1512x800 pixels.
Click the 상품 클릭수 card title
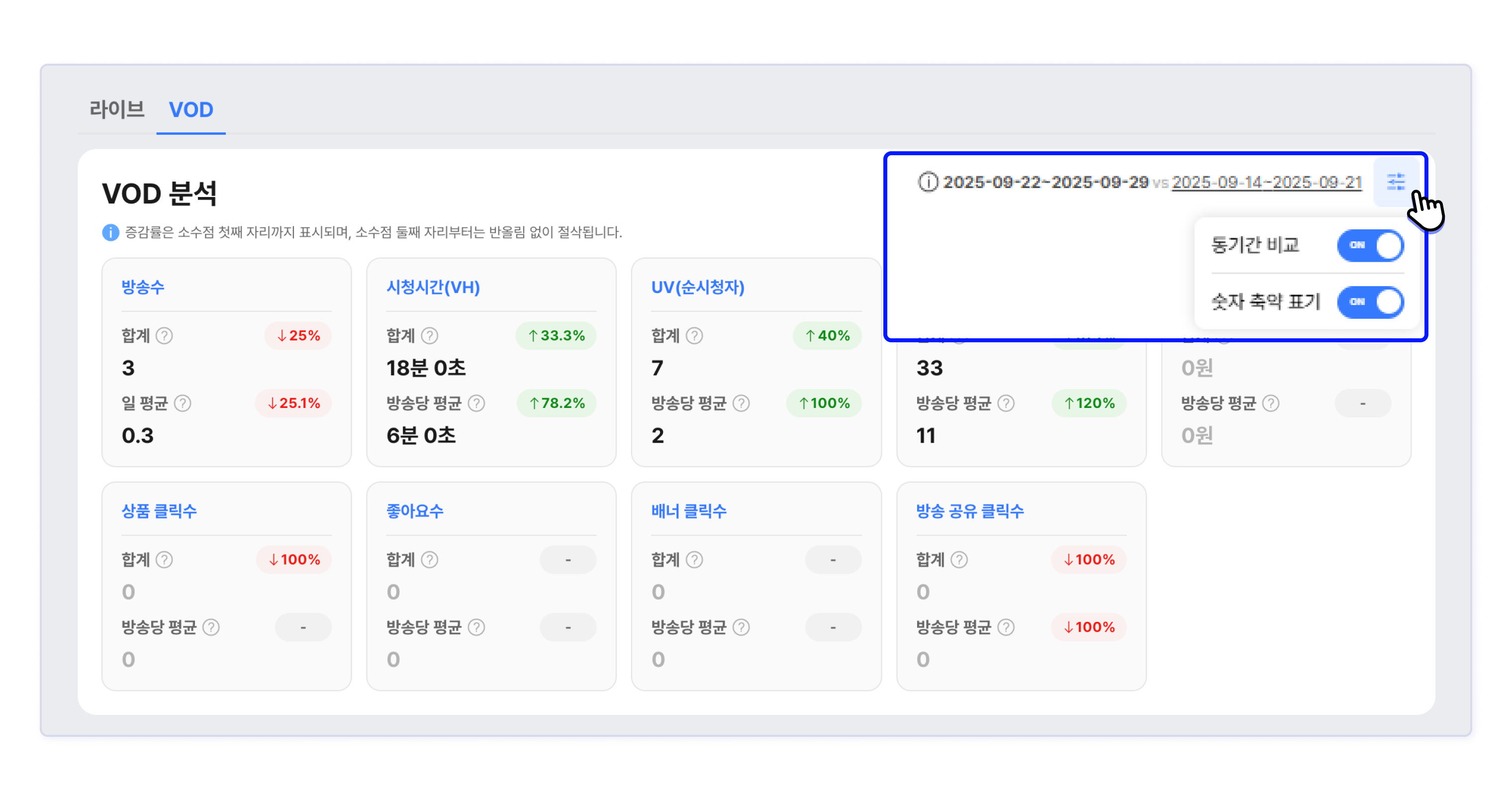159,511
